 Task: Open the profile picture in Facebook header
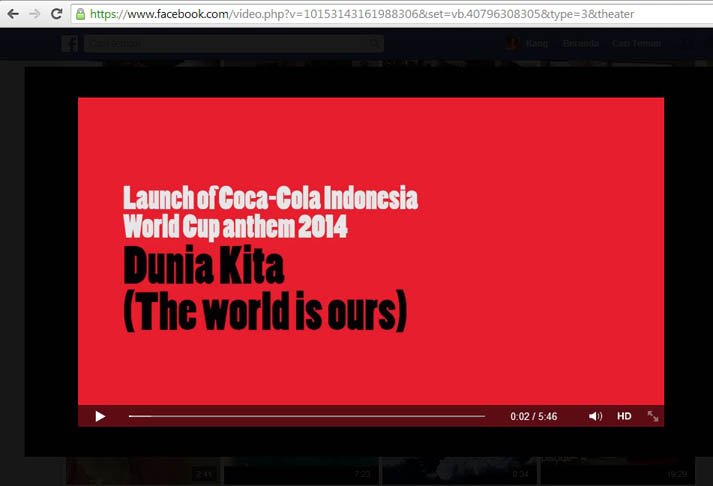(513, 43)
